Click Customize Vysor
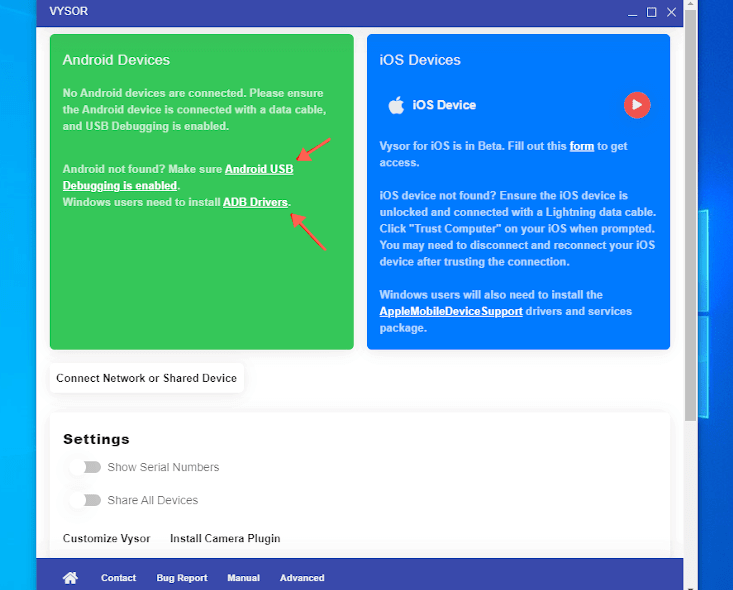 click(107, 539)
